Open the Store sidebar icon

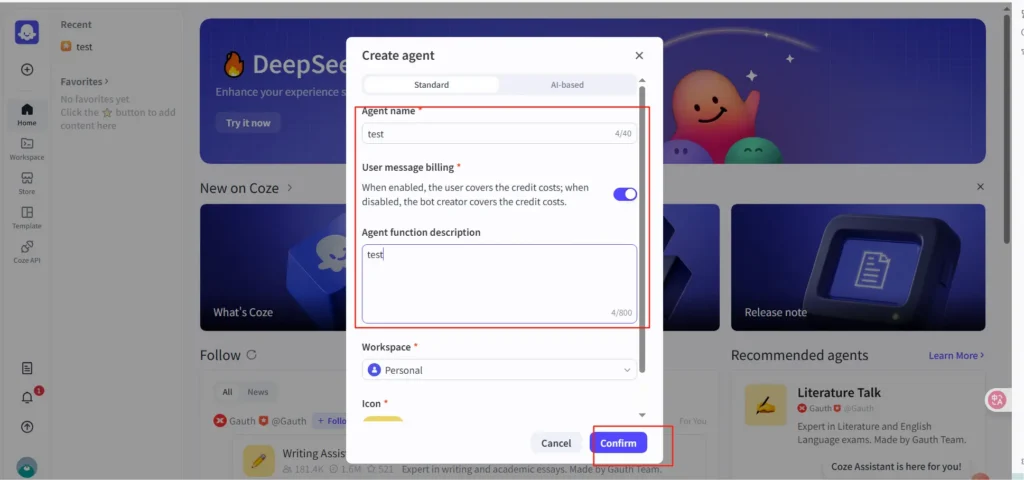coord(27,182)
